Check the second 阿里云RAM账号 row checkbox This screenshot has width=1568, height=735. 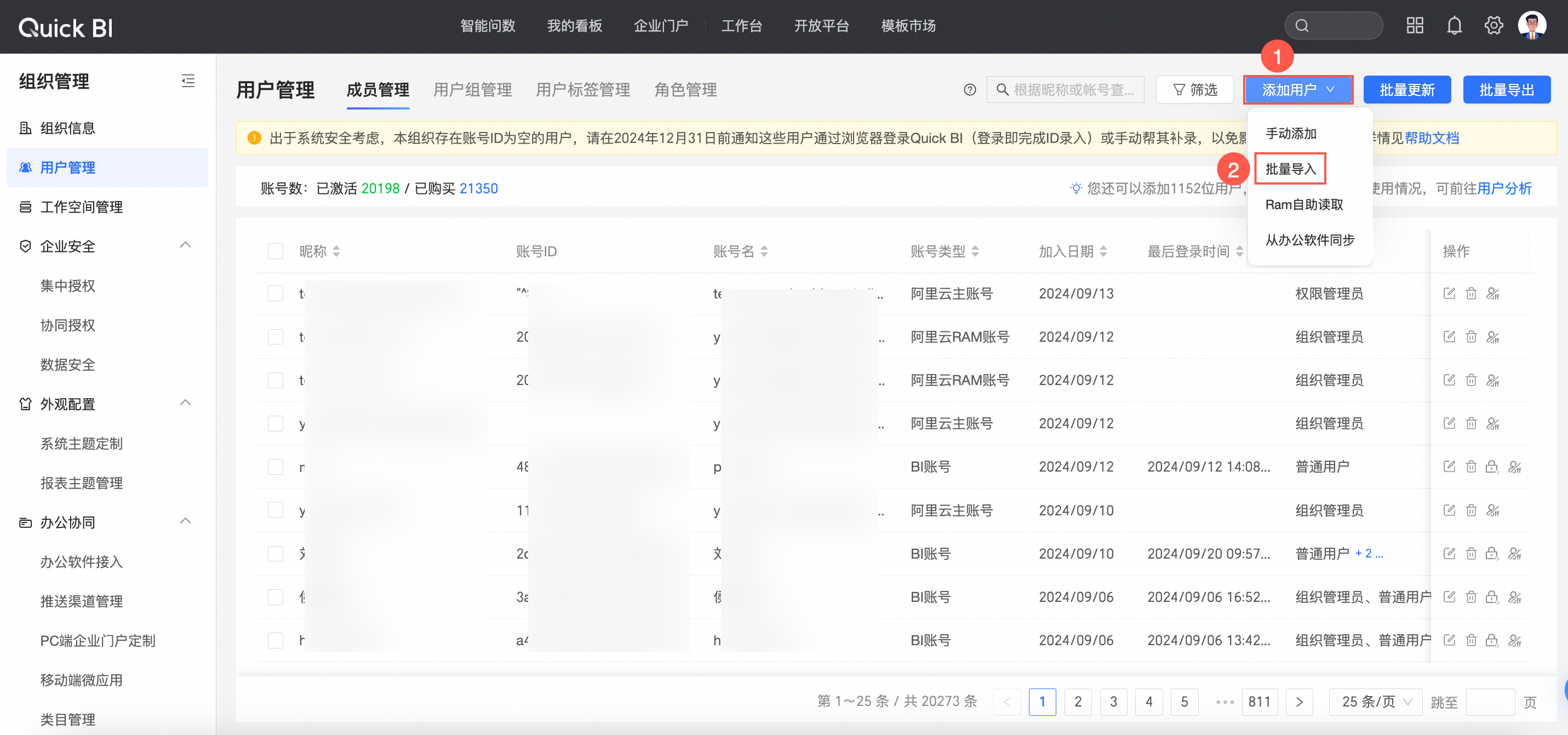(x=276, y=380)
